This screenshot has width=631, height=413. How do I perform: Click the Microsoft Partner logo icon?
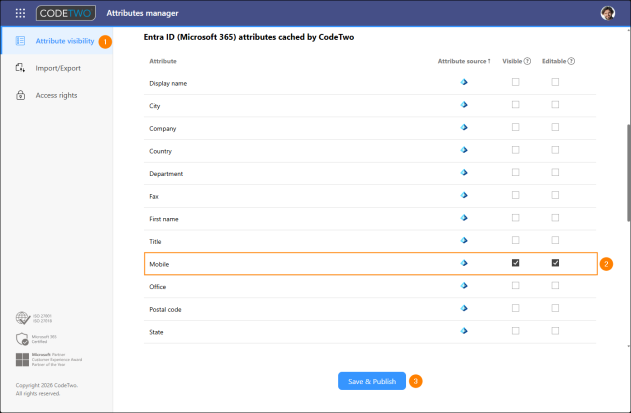click(22, 359)
